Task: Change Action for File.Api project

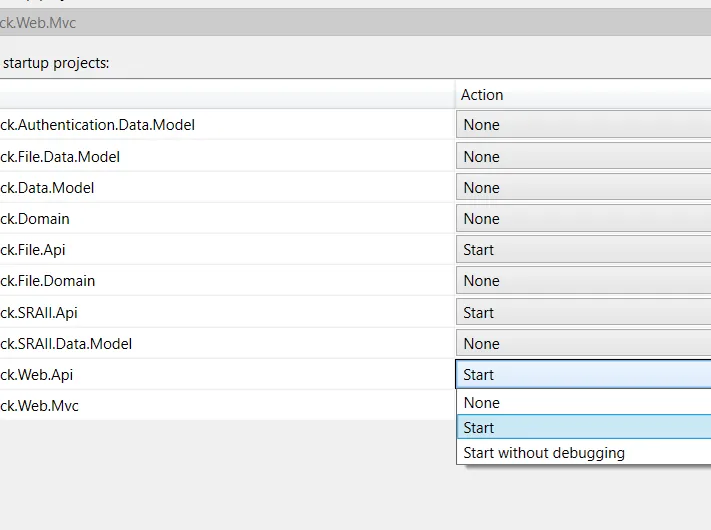Action: point(583,250)
